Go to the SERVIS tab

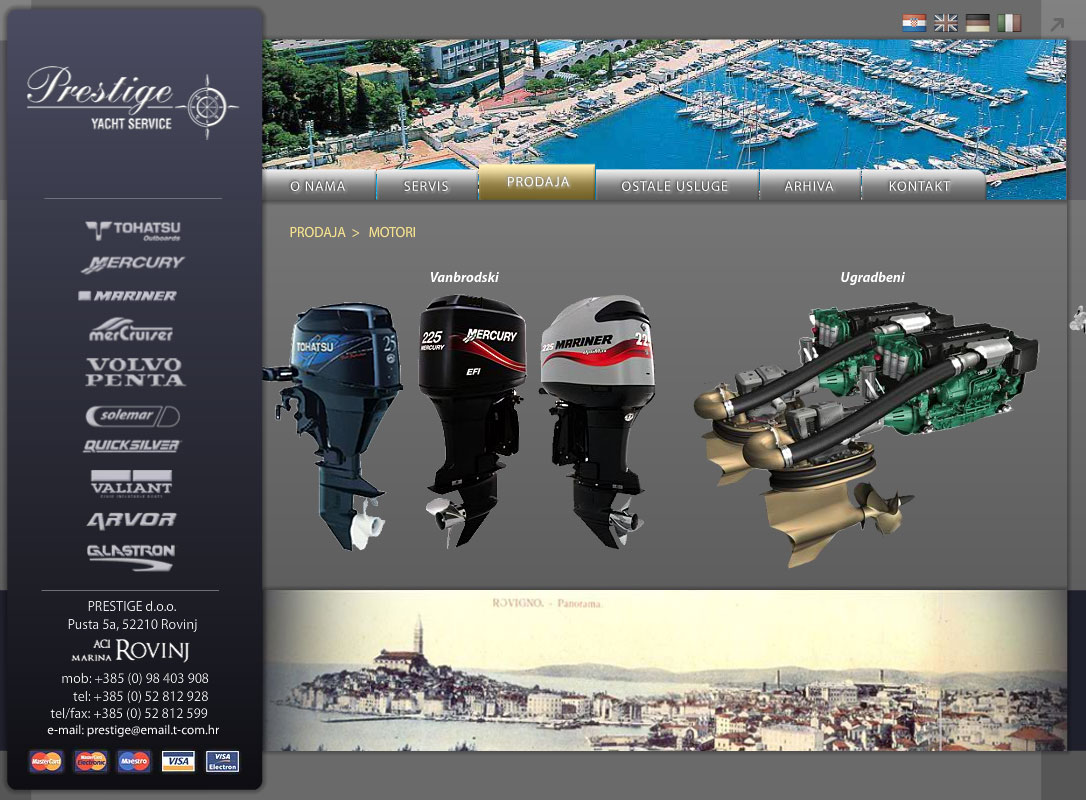[x=426, y=186]
